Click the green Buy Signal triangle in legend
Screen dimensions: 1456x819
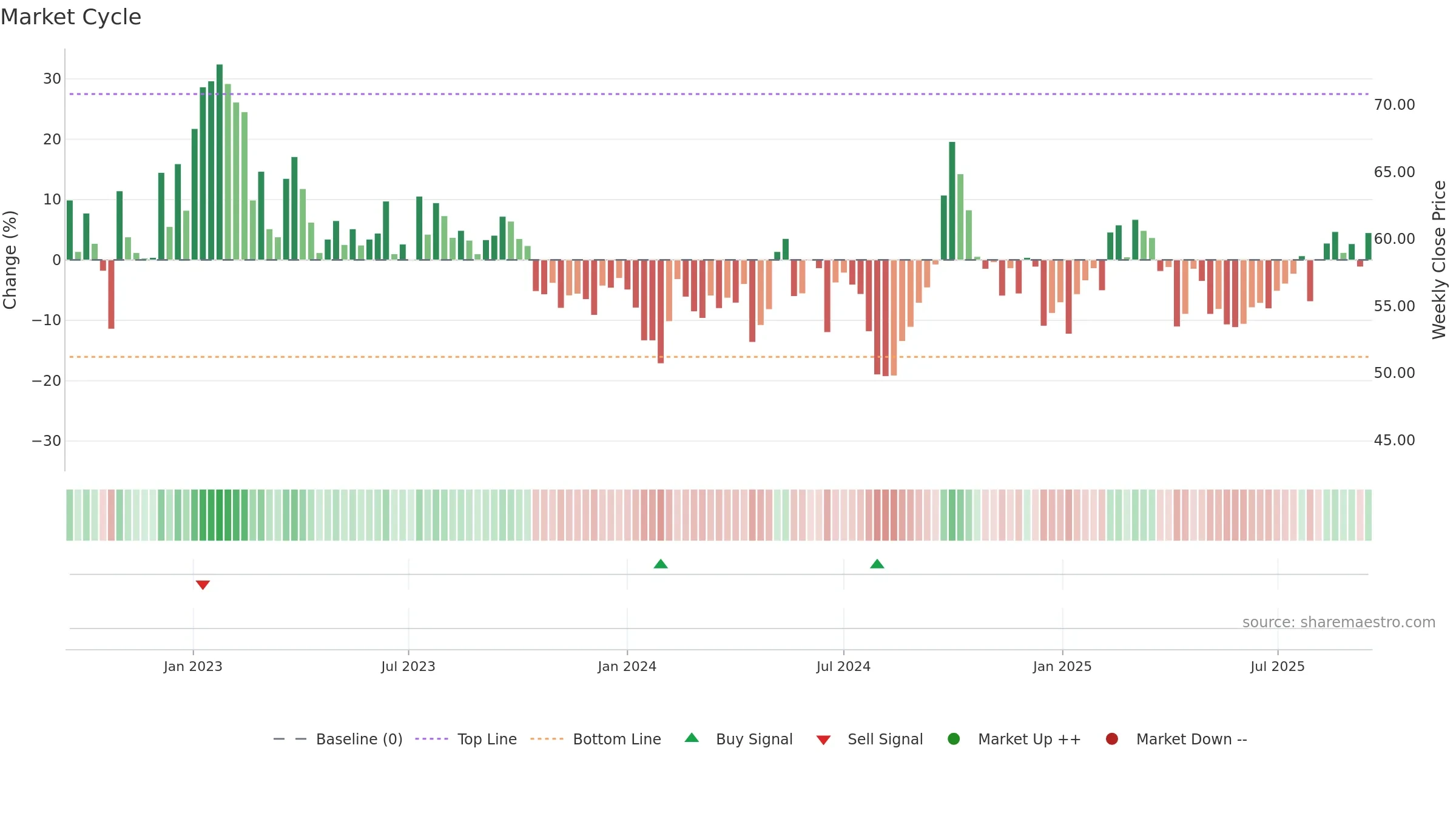[x=692, y=738]
